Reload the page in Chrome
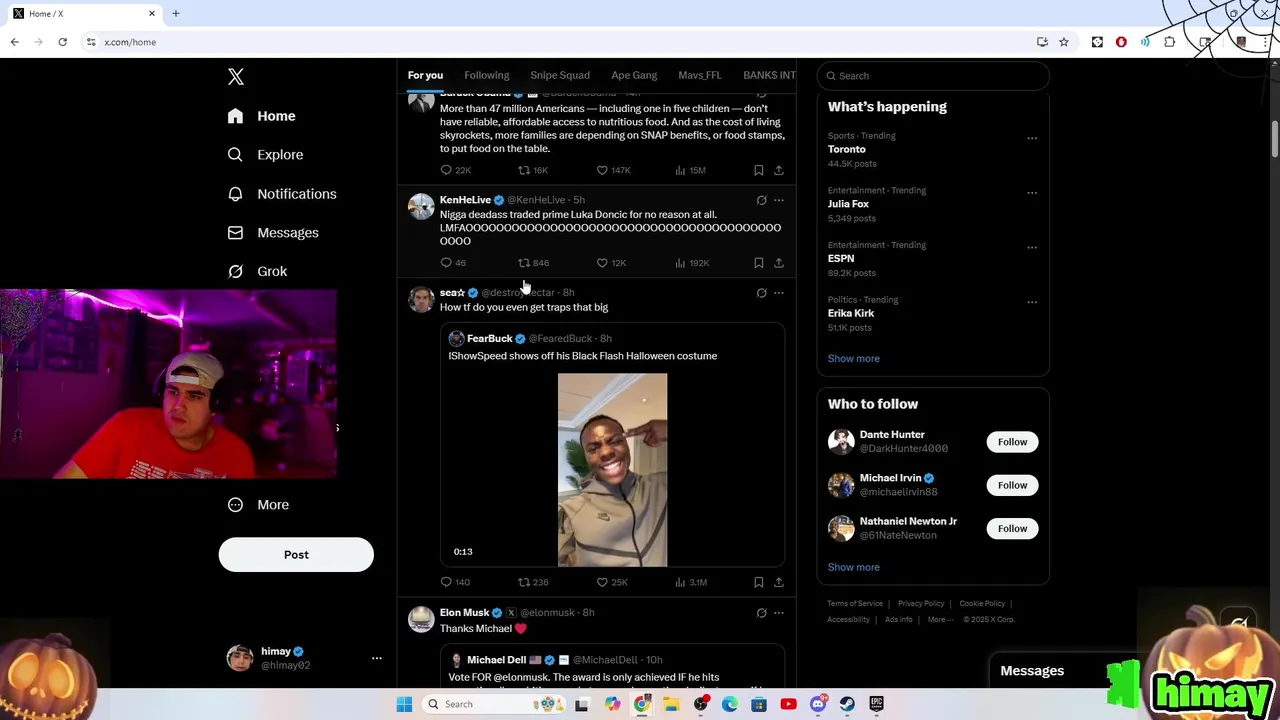Viewport: 1280px width, 720px height. pos(62,42)
